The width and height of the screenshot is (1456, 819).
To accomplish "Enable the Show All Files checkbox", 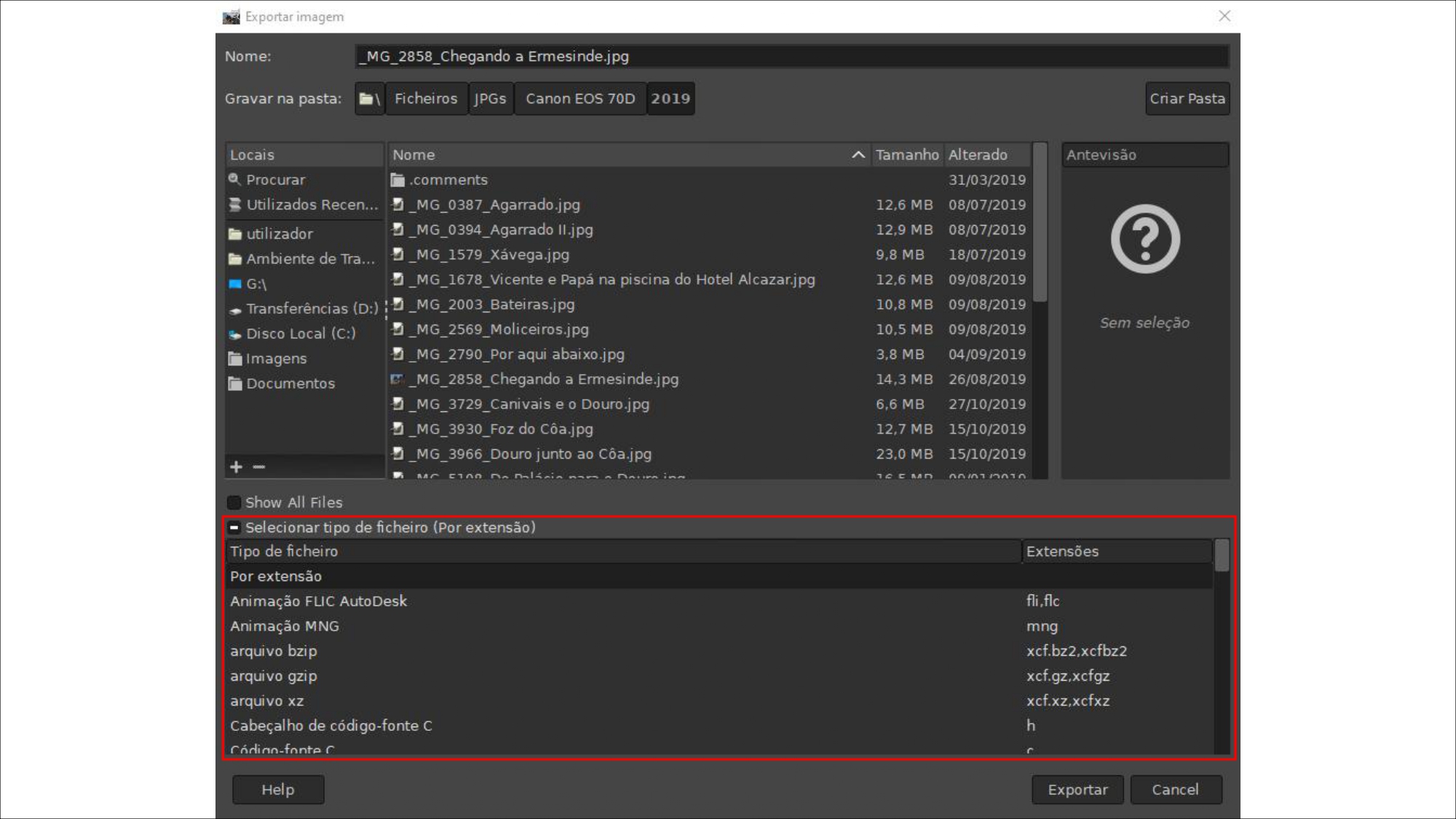I will pyautogui.click(x=234, y=502).
